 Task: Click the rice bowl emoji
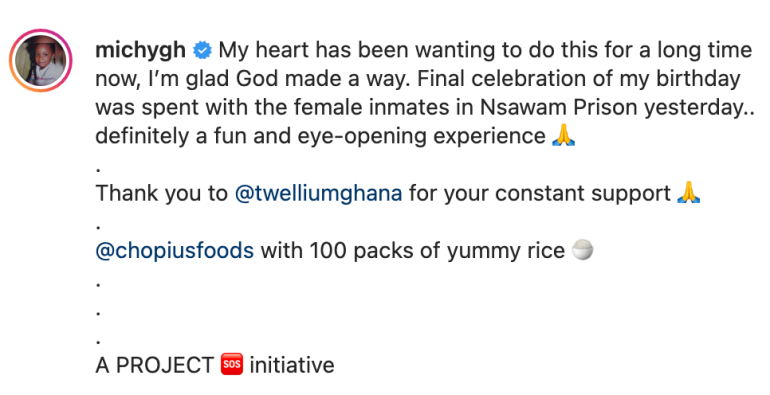pos(583,250)
